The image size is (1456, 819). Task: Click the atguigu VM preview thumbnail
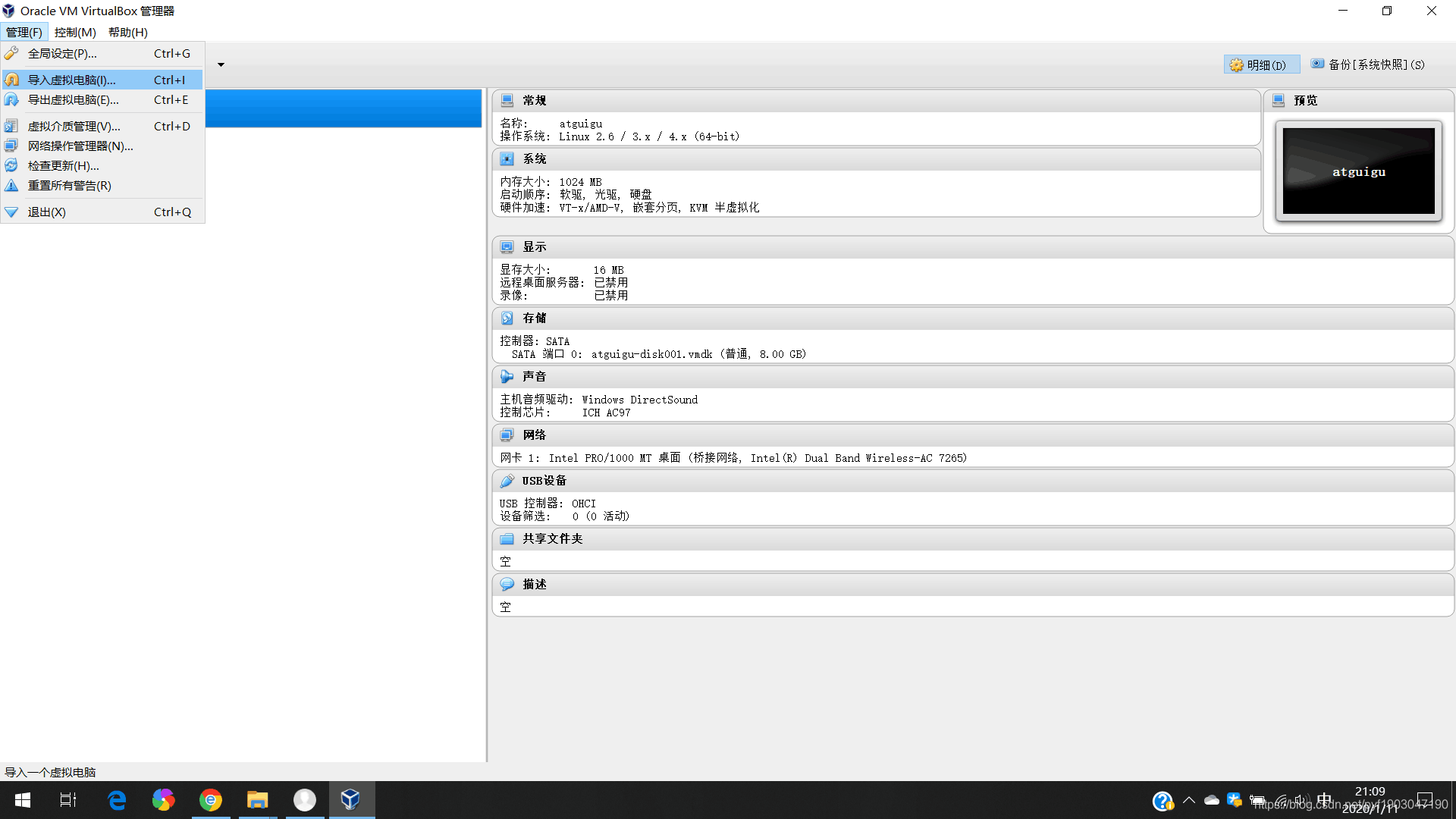(x=1358, y=171)
